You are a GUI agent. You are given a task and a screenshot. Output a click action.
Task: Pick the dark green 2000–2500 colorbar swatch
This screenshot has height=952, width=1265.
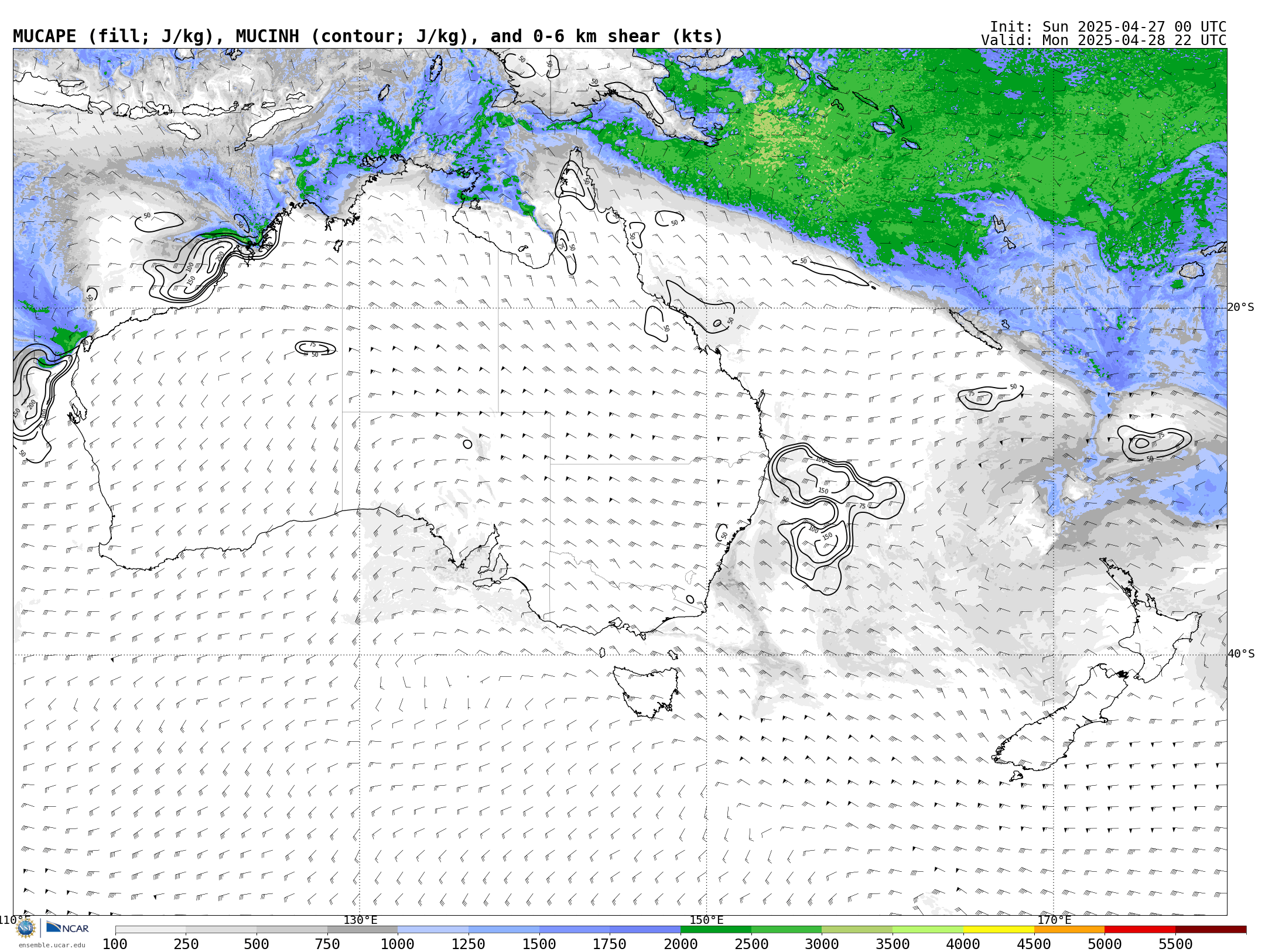click(716, 930)
